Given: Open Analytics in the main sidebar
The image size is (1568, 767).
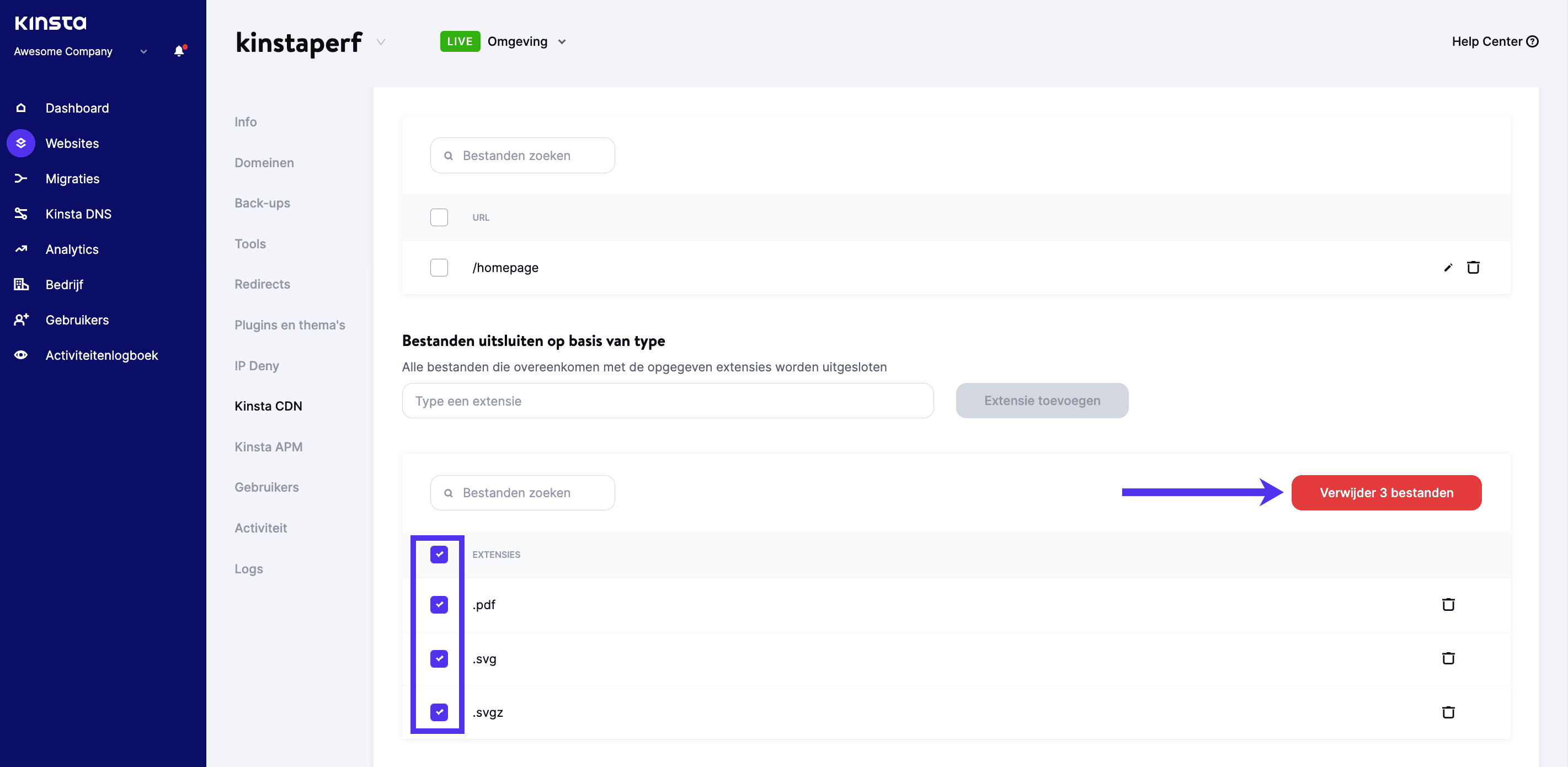Looking at the screenshot, I should (x=72, y=249).
